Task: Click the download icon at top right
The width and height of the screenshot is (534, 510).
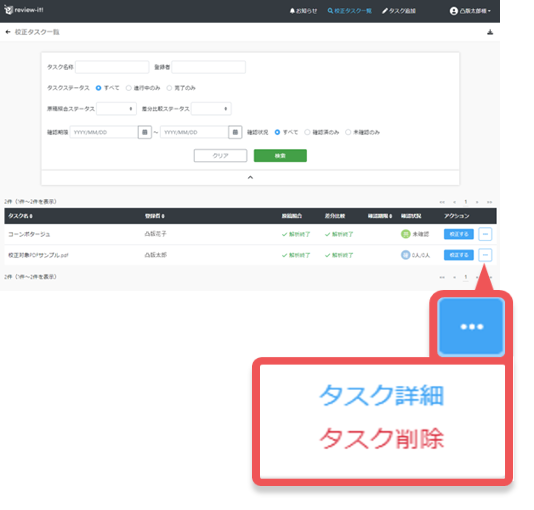Action: click(x=490, y=32)
